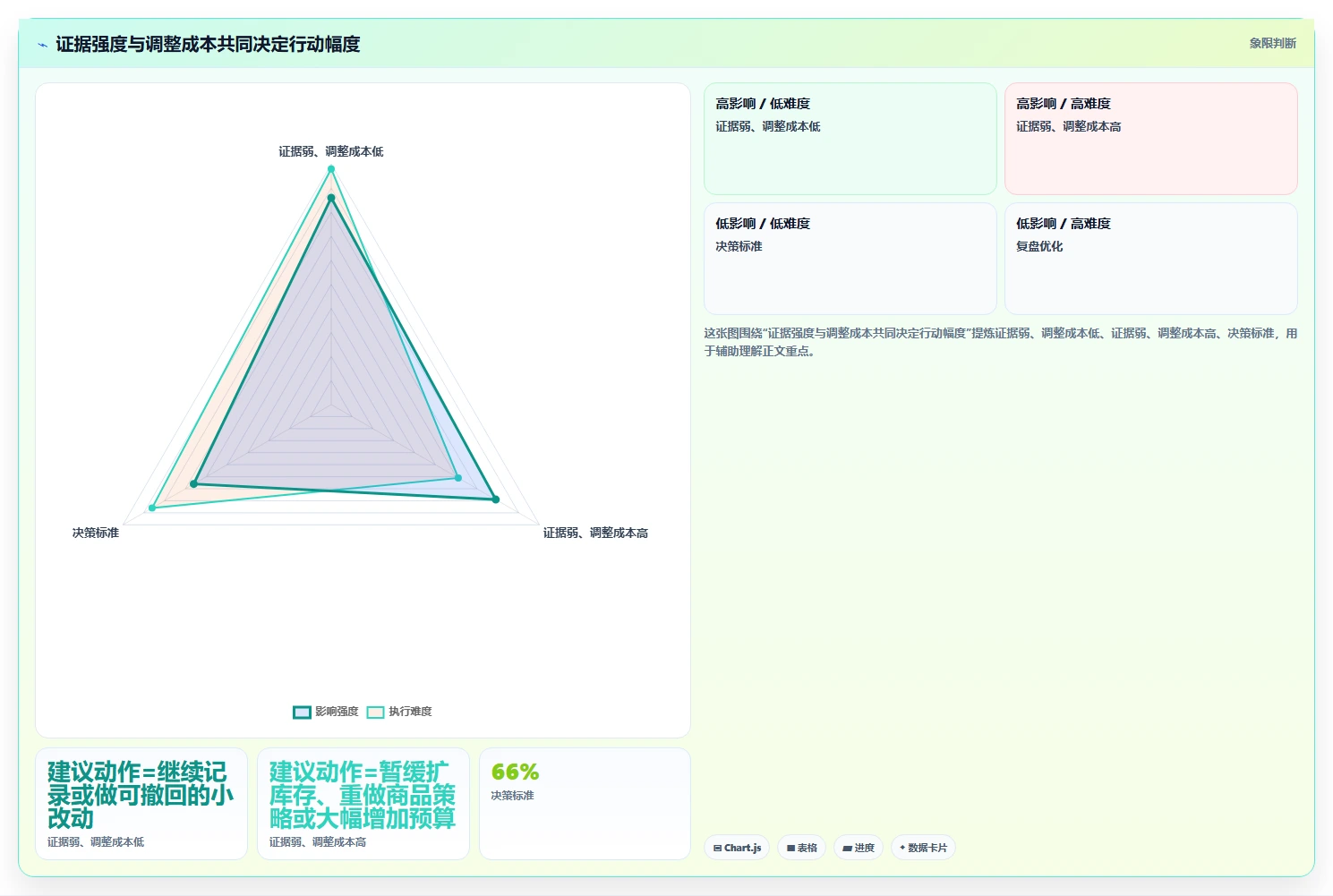Select the 象限判断 tag in header
The image size is (1333, 896).
pos(1272,43)
